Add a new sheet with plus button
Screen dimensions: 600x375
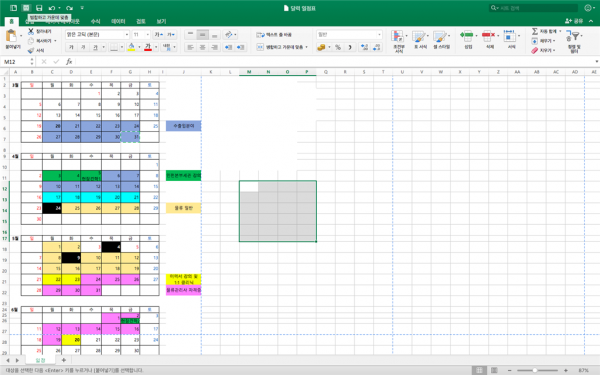(64, 360)
